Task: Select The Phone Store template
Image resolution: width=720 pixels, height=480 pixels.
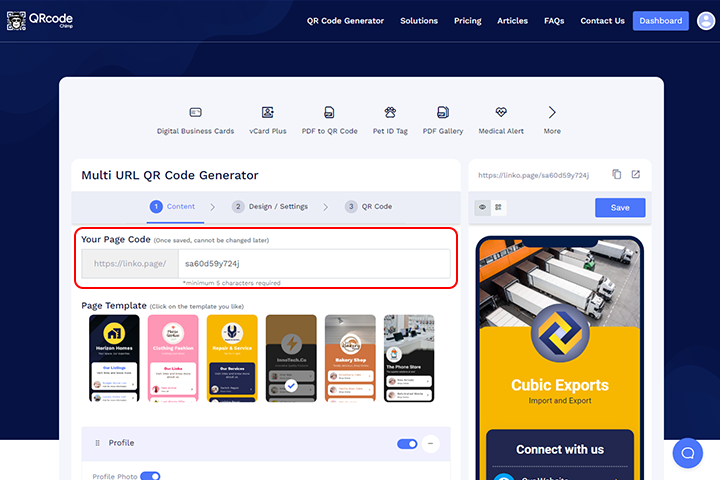Action: pyautogui.click(x=409, y=358)
